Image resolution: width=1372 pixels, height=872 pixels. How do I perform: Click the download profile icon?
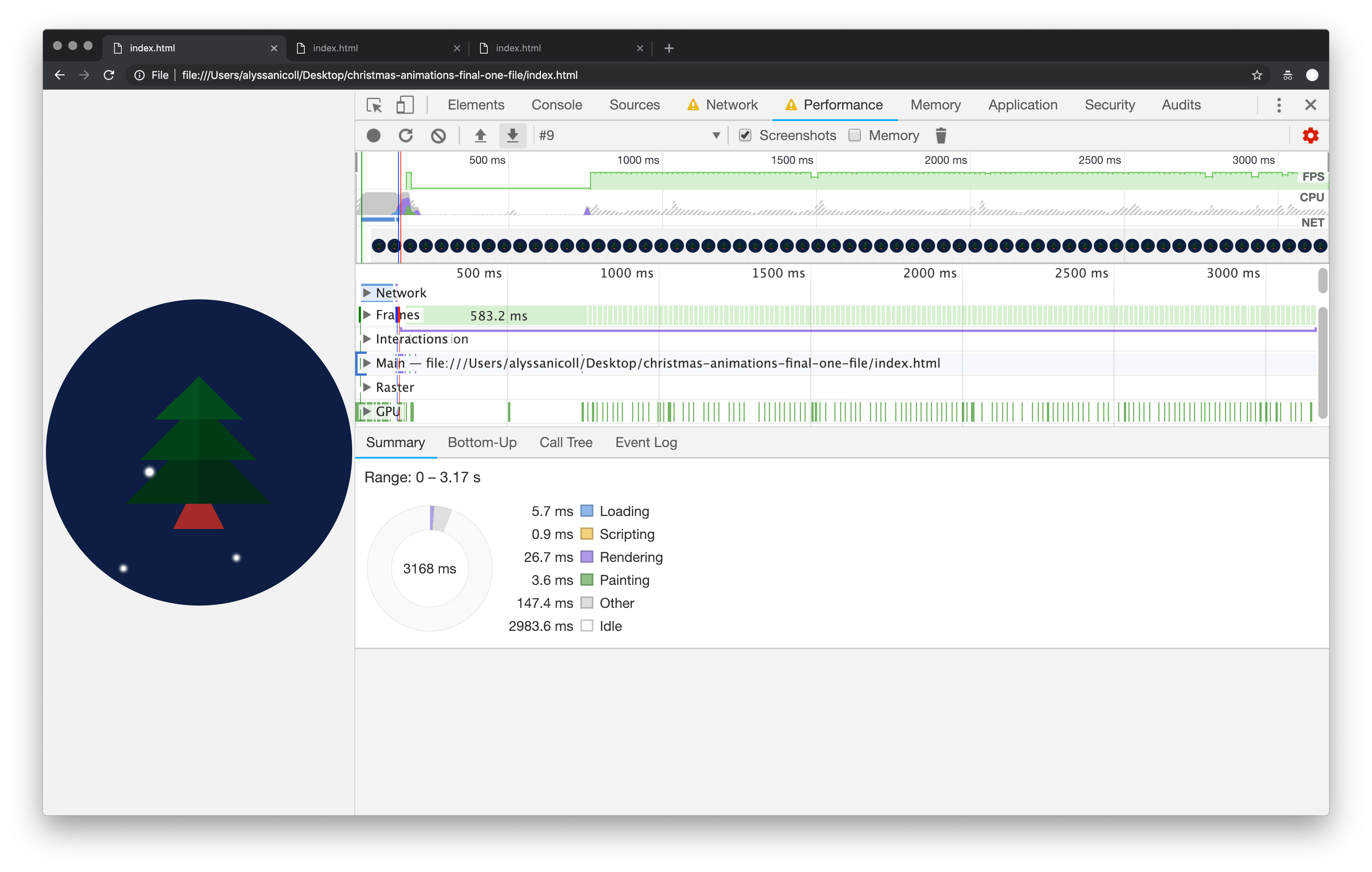tap(512, 135)
